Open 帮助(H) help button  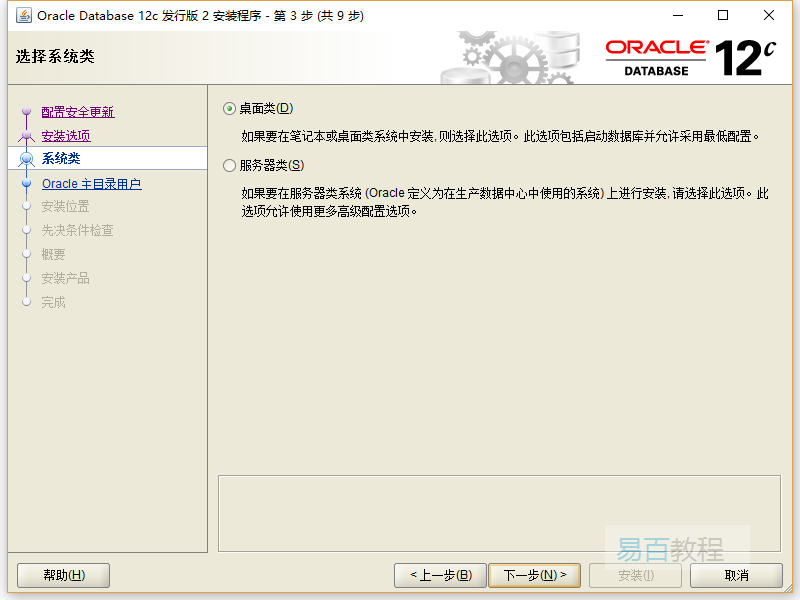(x=64, y=575)
